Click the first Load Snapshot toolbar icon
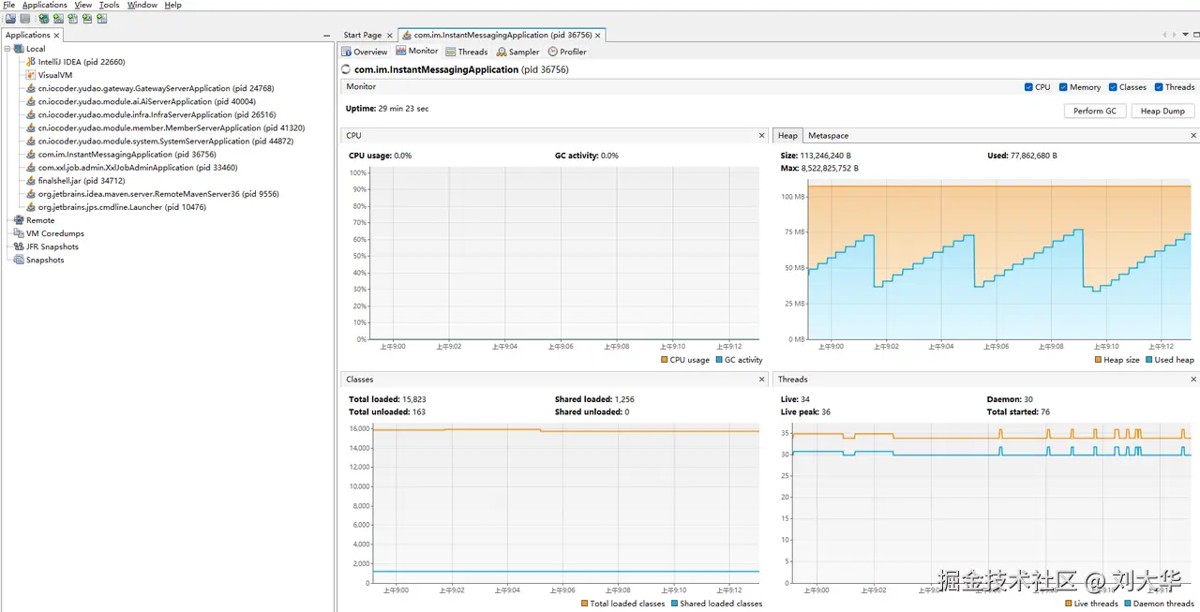 9,19
